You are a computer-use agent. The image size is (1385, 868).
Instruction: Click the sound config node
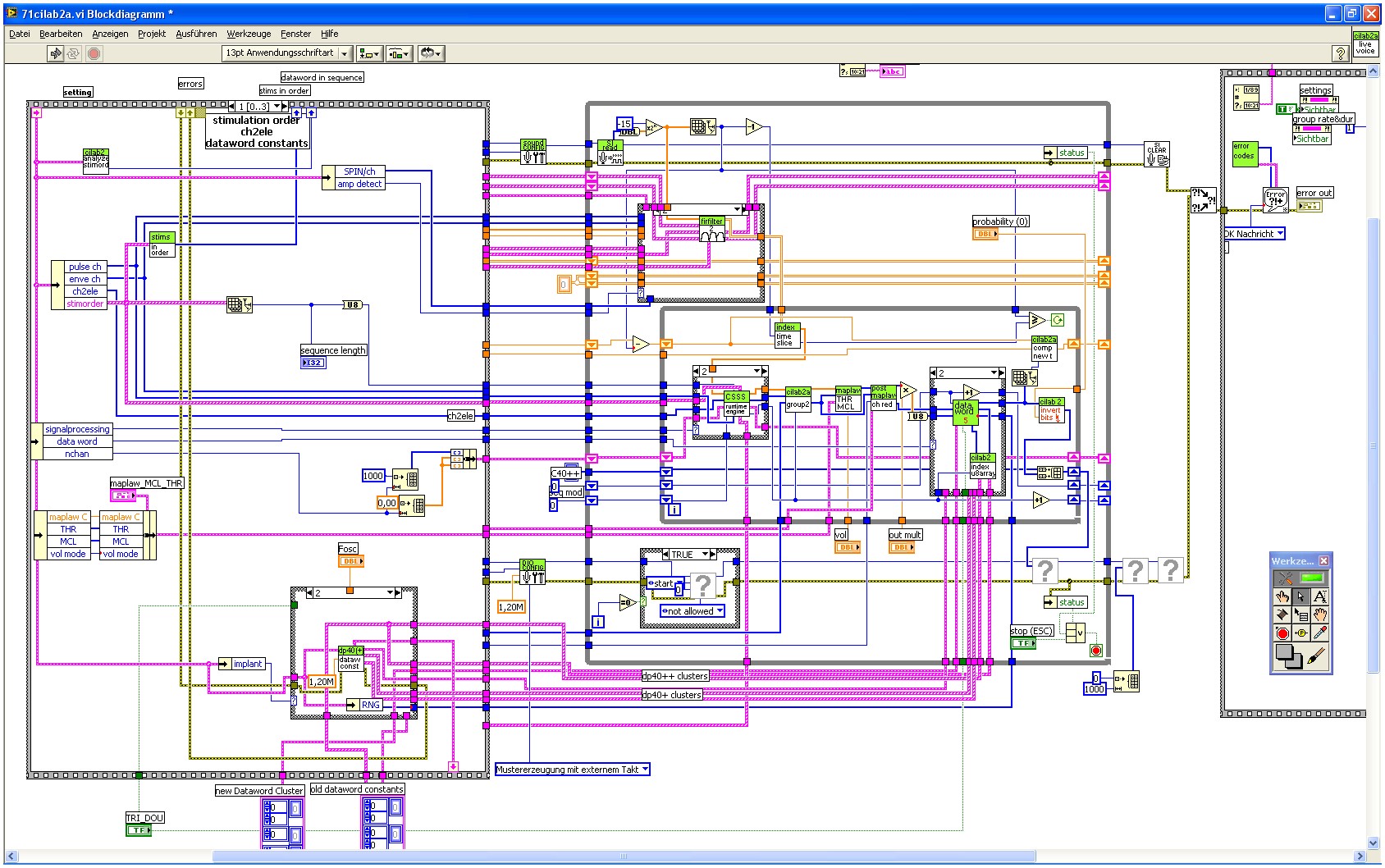(533, 152)
